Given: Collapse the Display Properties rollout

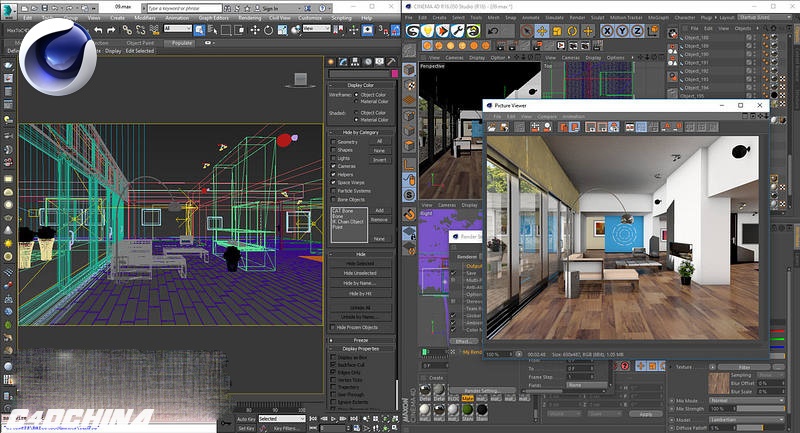Looking at the screenshot, I should pyautogui.click(x=361, y=349).
